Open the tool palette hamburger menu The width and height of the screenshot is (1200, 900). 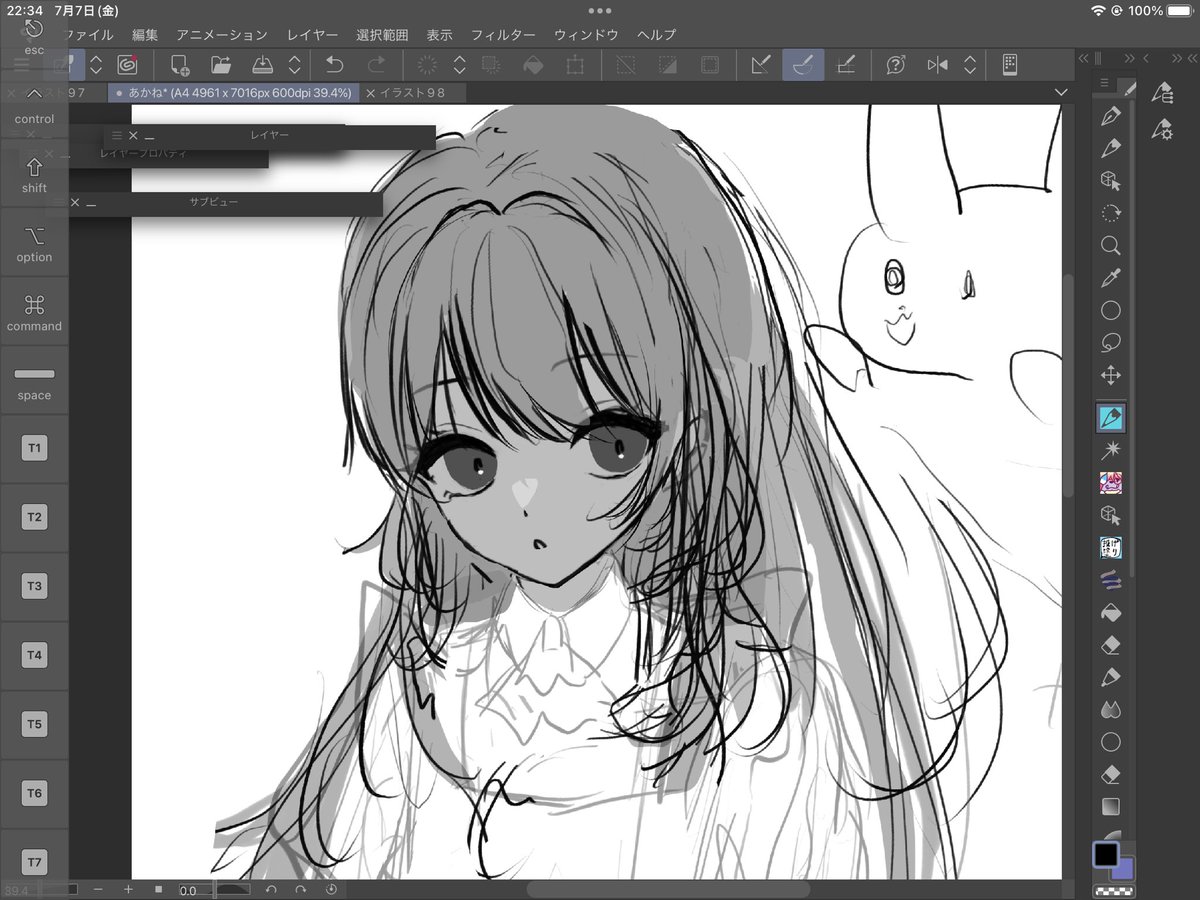(1104, 82)
